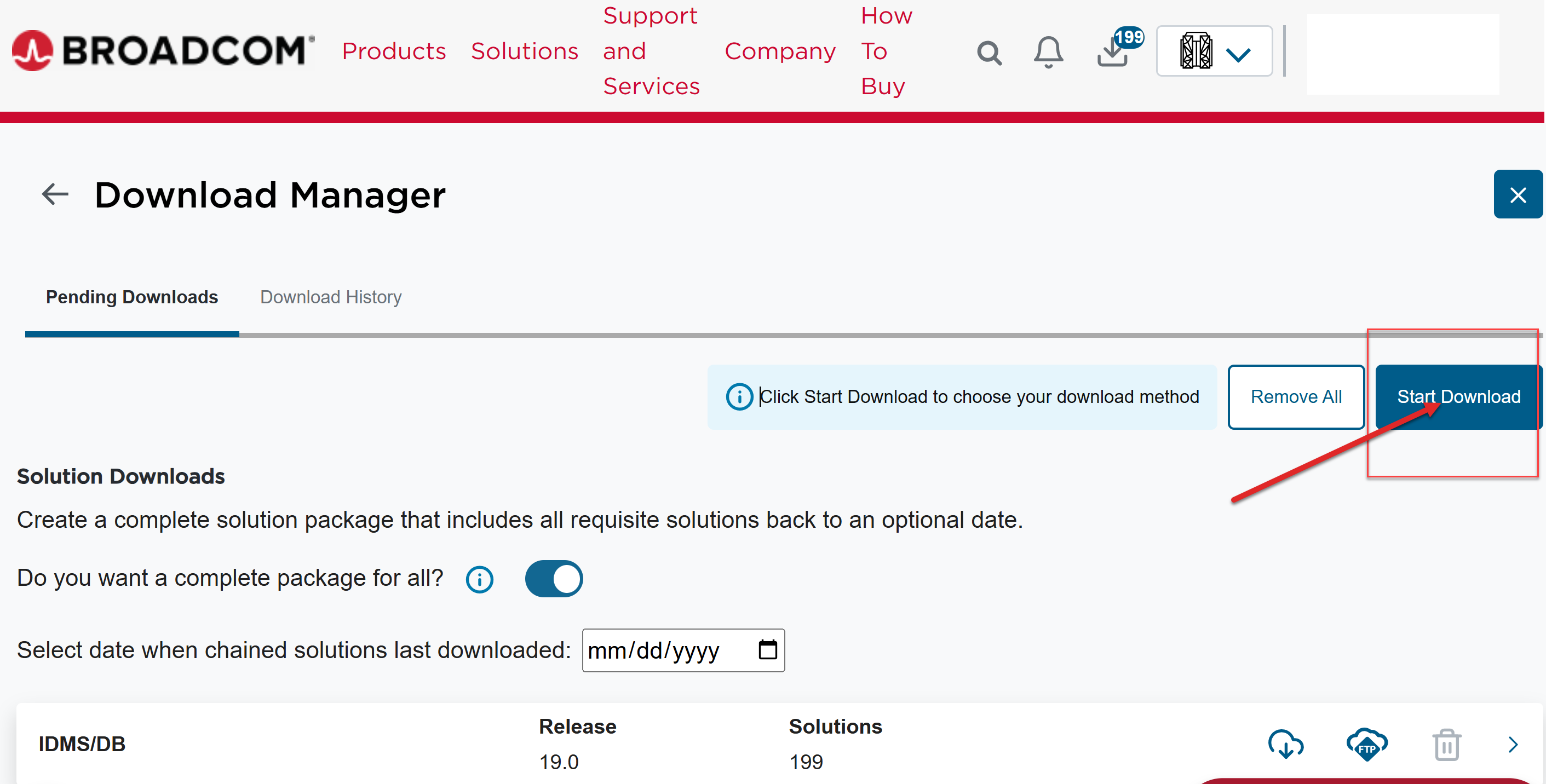Click the Start Download button
Screen dimensions: 1546x784
(x=1458, y=396)
